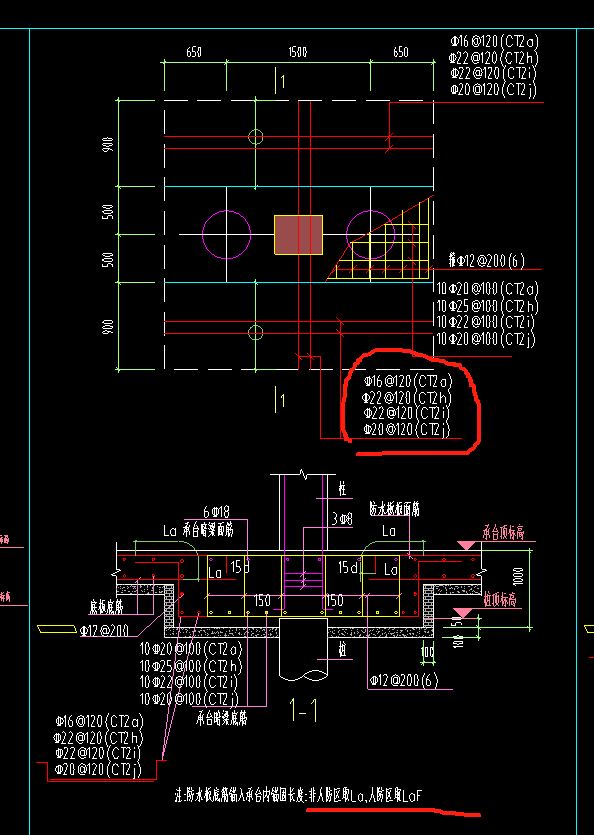
Task: Select the yellow column rectangle with brown fill
Action: click(298, 235)
